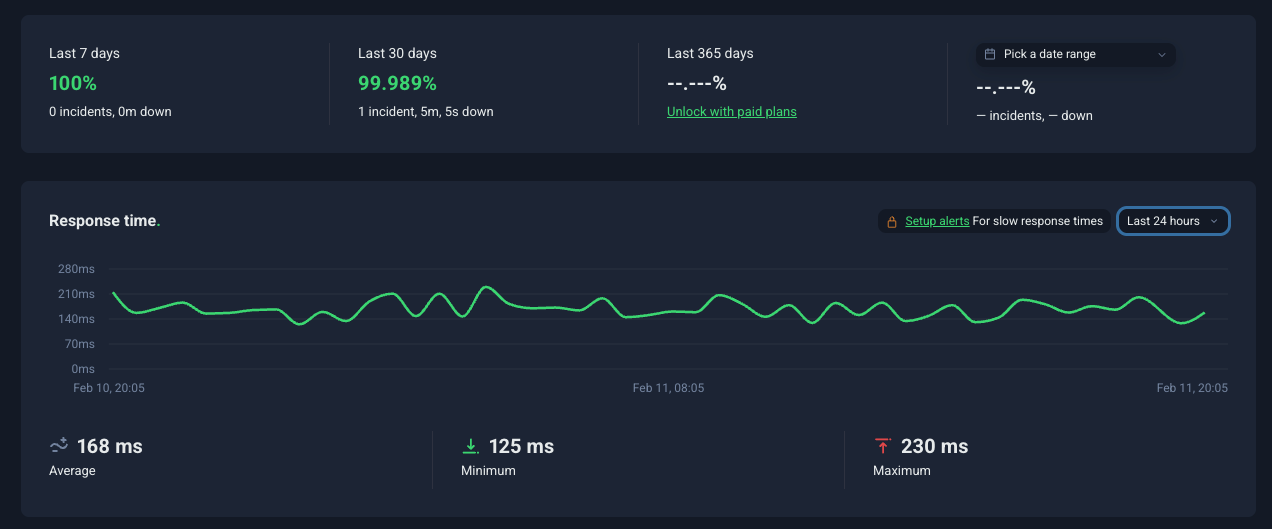The image size is (1272, 529).
Task: Click the 280ms y-axis label
Action: [76, 269]
